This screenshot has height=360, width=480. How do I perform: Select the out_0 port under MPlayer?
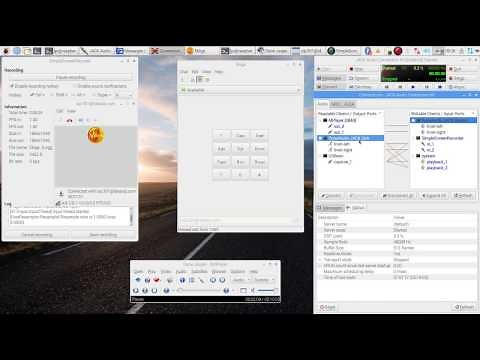[x=339, y=126]
